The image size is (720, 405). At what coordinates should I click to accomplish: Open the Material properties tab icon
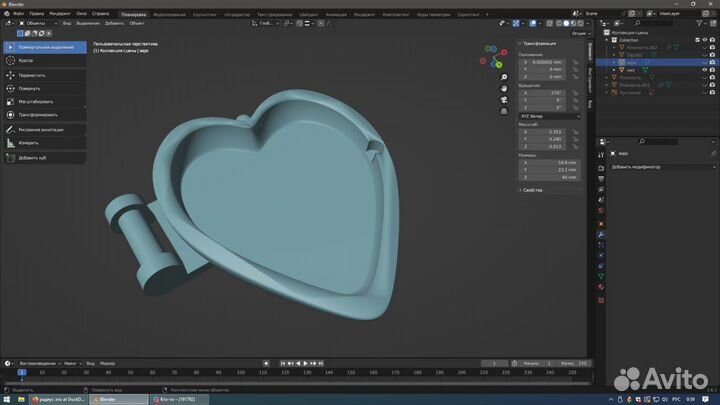601,287
